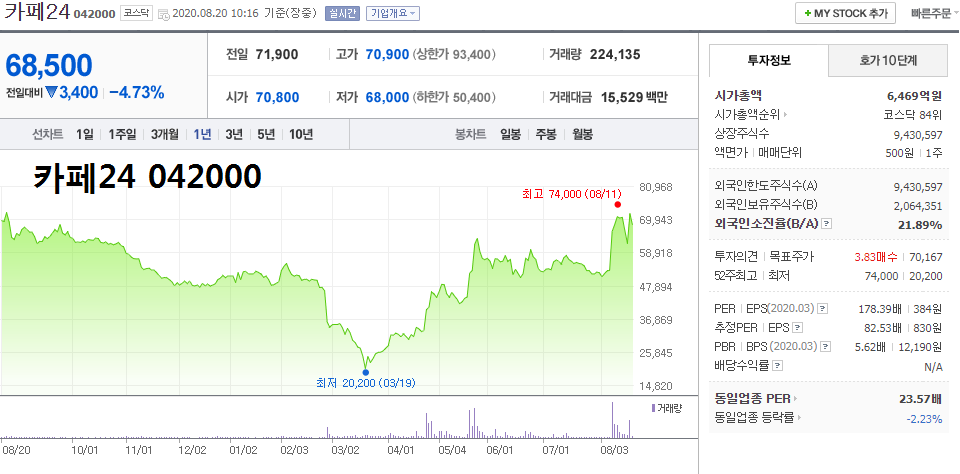Switch to the 호가10단계 tab
The width and height of the screenshot is (960, 474).
coord(888,61)
